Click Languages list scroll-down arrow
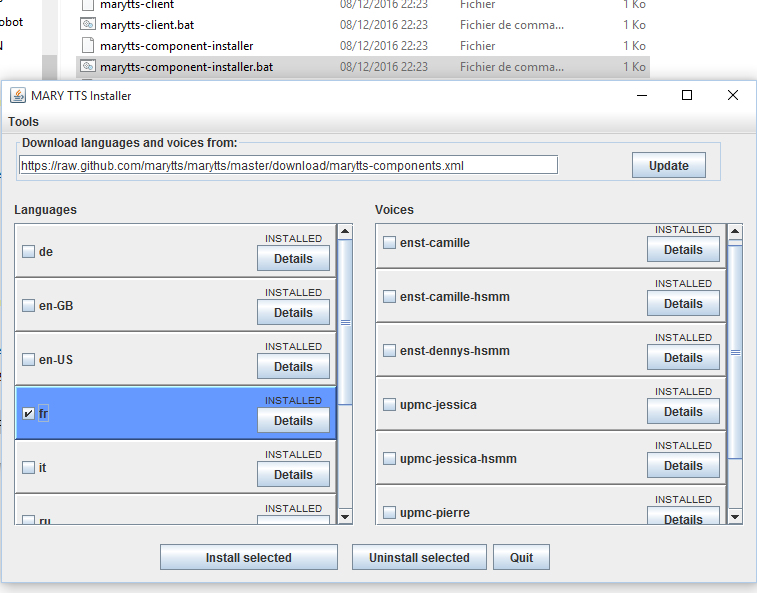The width and height of the screenshot is (757, 593). point(345,517)
